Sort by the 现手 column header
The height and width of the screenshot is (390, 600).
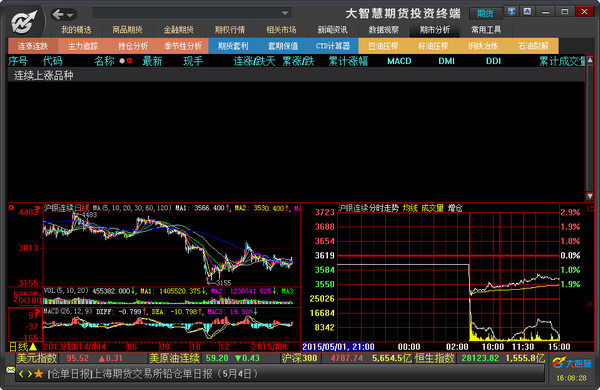pos(193,61)
